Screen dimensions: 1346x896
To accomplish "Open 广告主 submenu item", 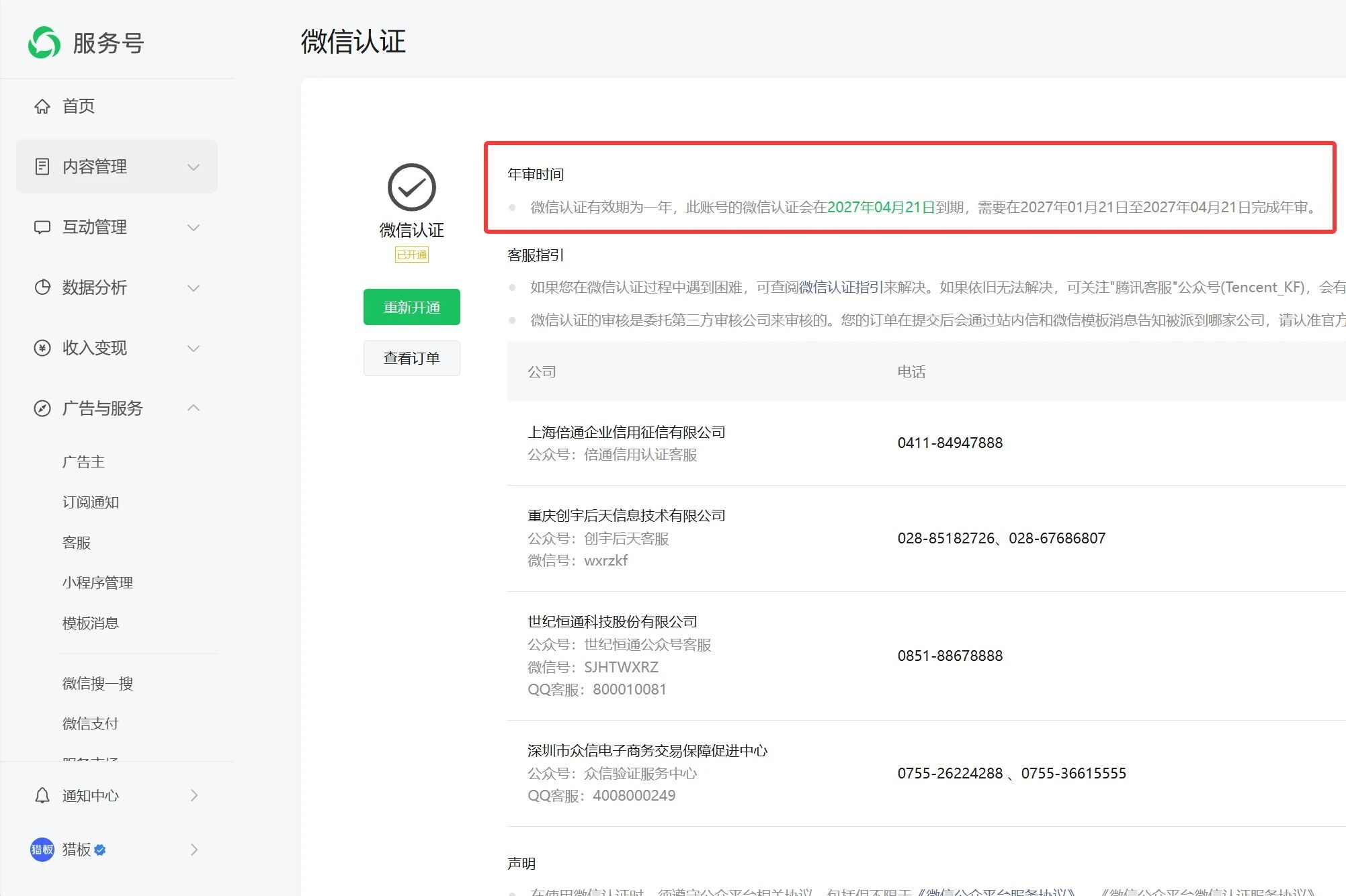I will (83, 462).
